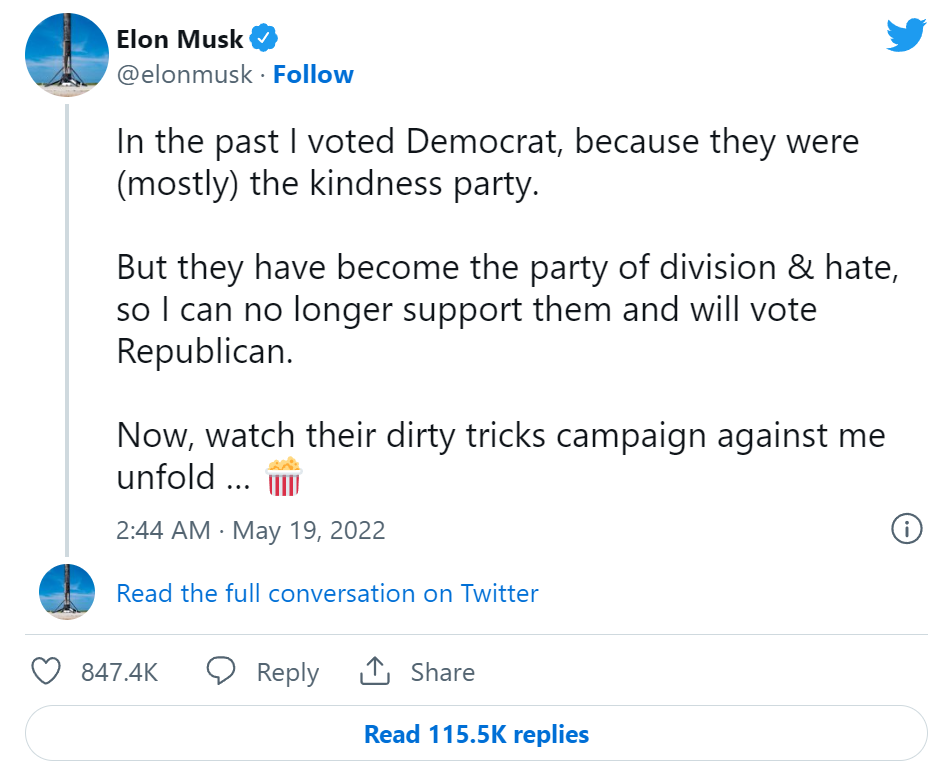This screenshot has height=781, width=947.
Task: Read the full conversation on Twitter
Action: pyautogui.click(x=327, y=593)
